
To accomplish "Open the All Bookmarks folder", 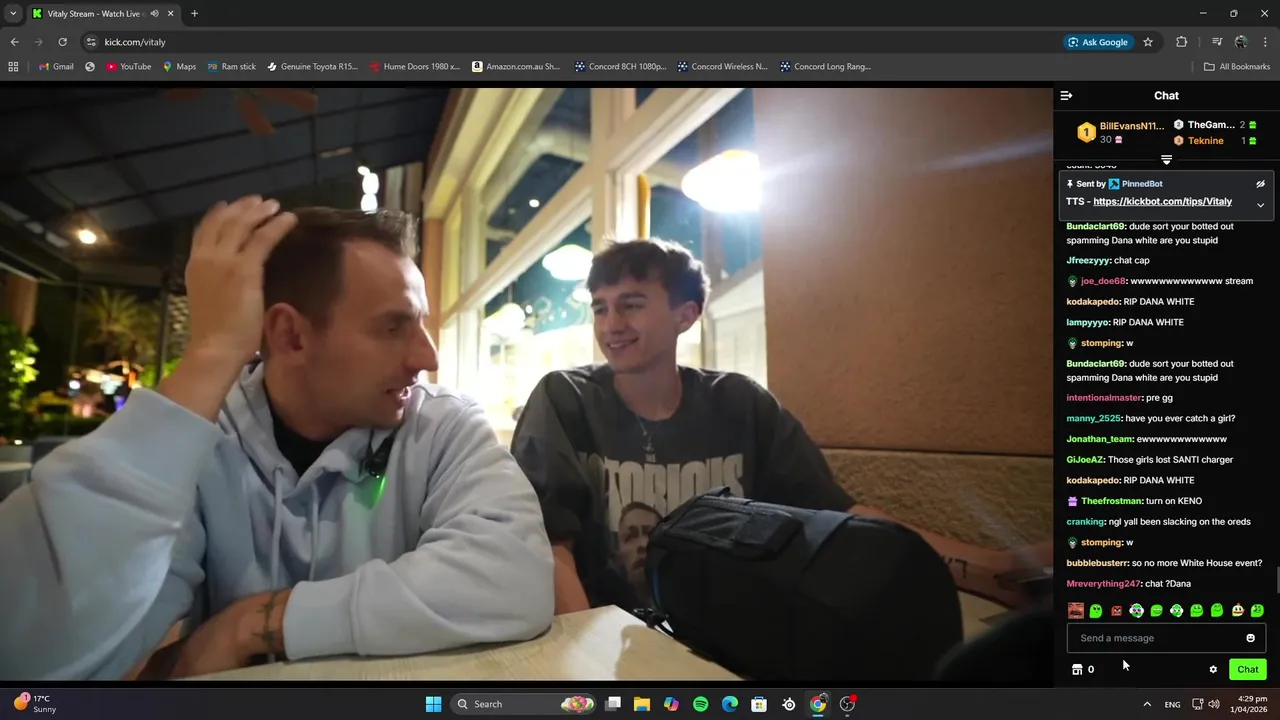I will [x=1237, y=67].
